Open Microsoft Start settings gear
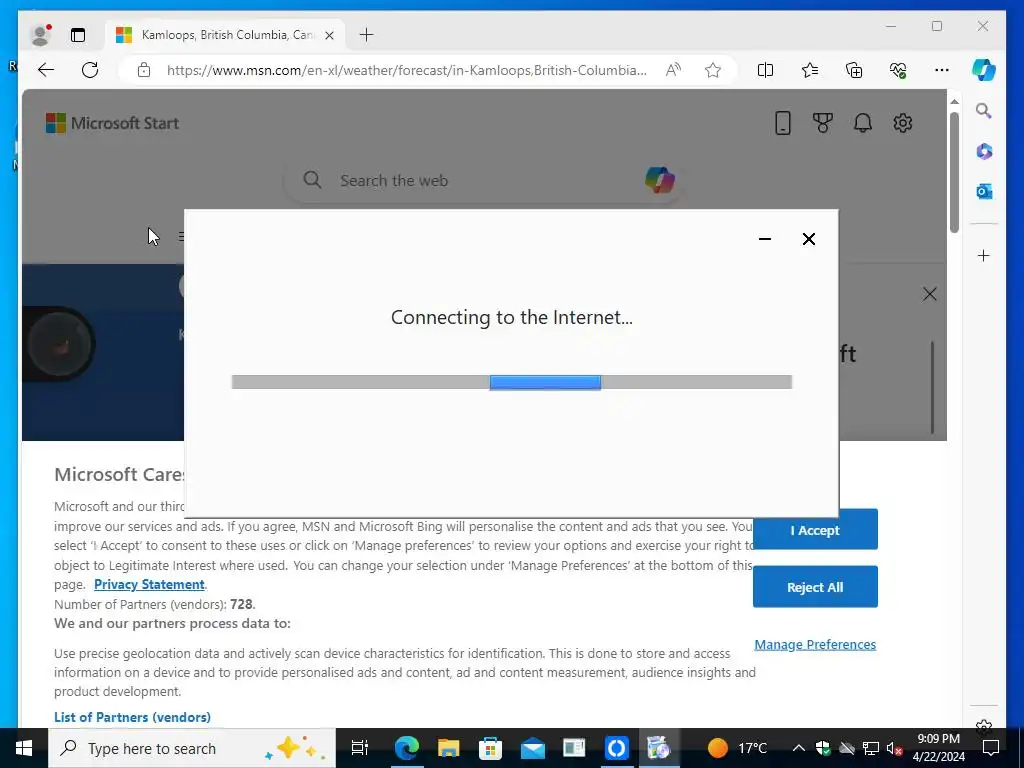1024x768 pixels. point(903,123)
